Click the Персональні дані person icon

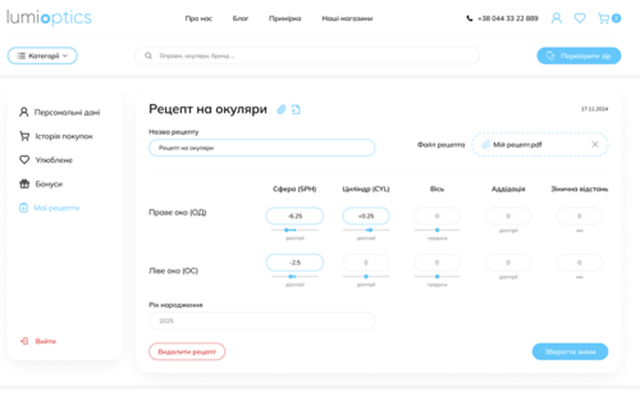click(x=24, y=112)
